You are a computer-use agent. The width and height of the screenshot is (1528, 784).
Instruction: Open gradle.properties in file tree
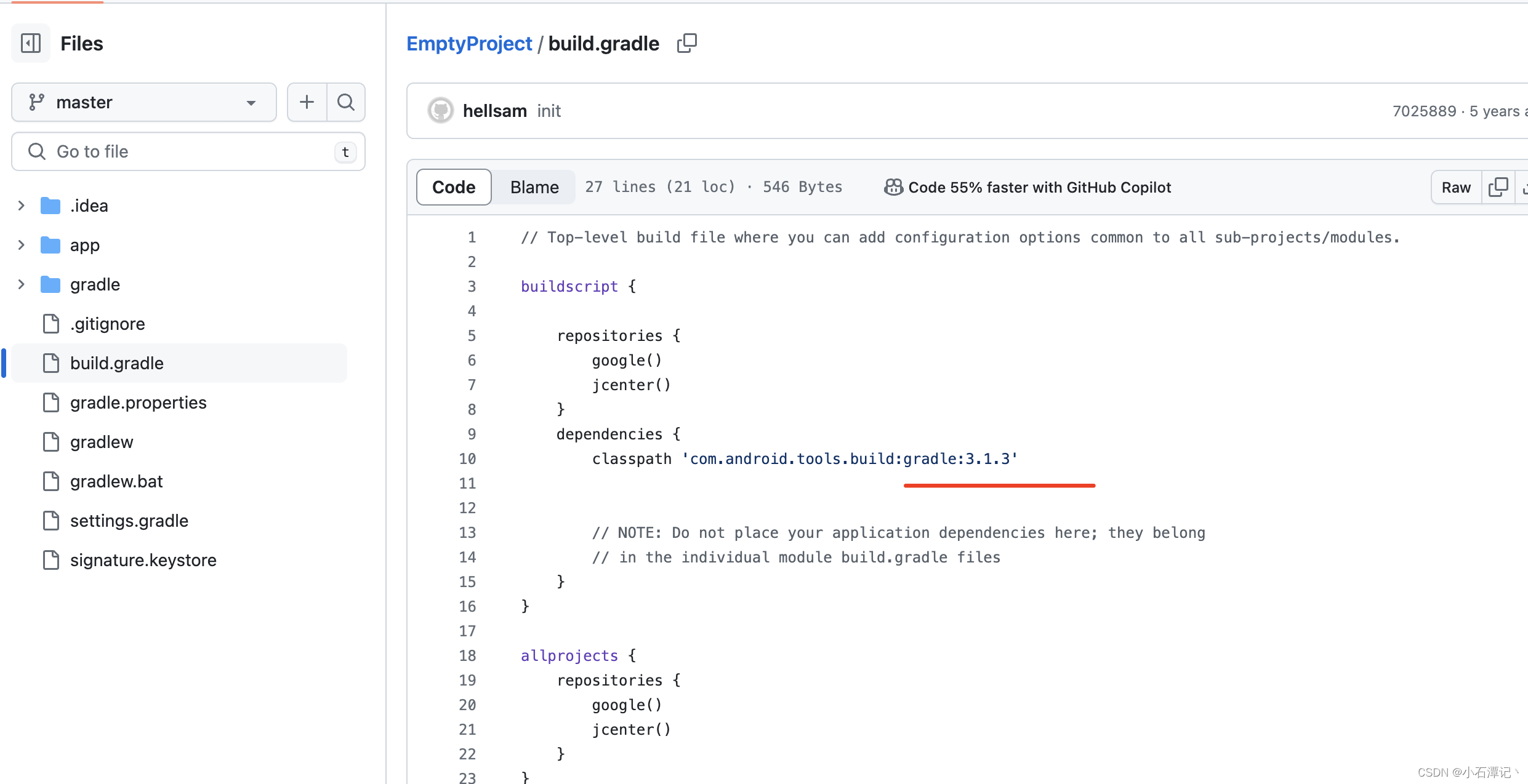click(x=138, y=402)
